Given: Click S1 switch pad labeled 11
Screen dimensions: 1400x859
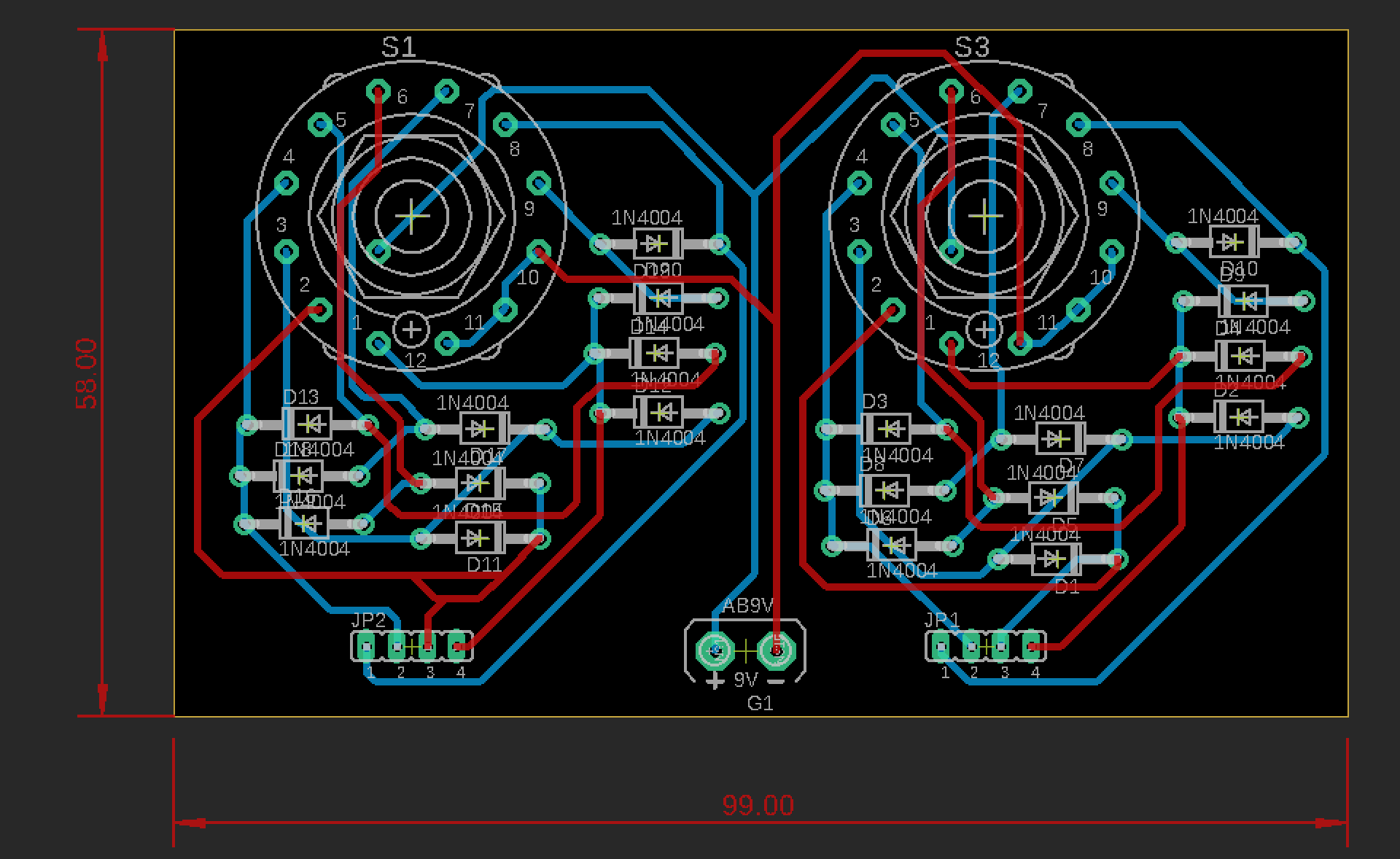Looking at the screenshot, I should (505, 309).
